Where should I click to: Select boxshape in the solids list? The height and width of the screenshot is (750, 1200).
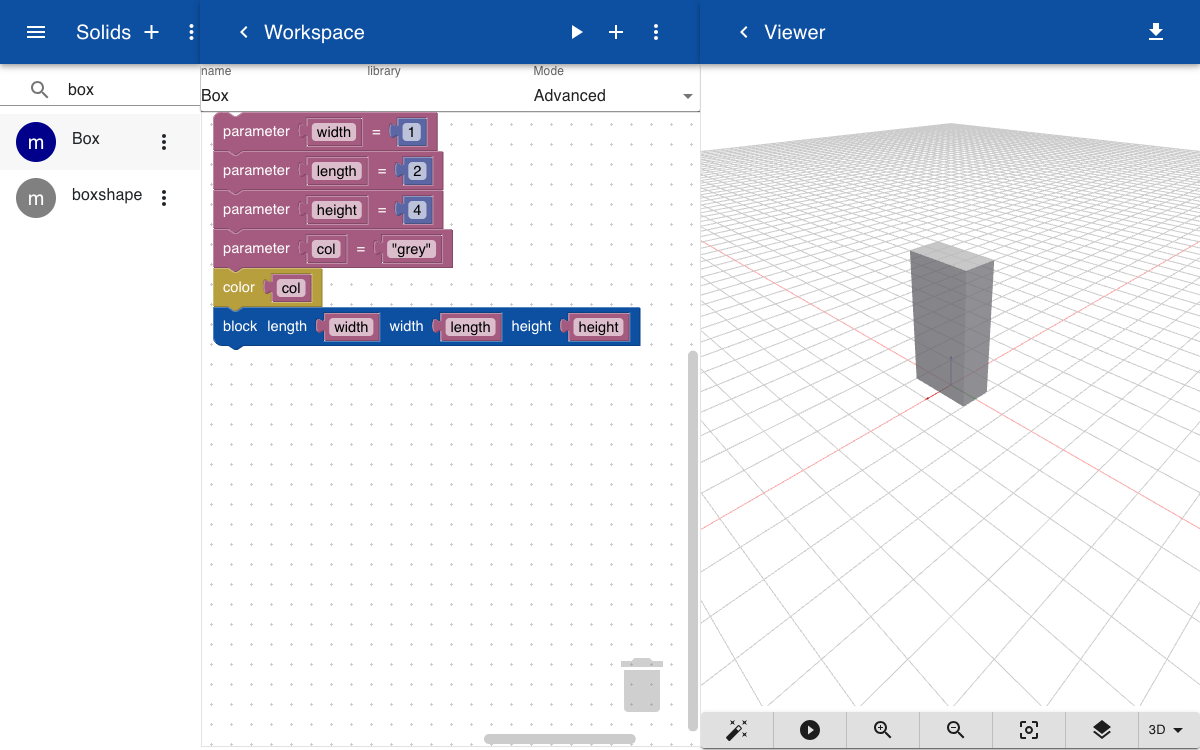click(100, 198)
